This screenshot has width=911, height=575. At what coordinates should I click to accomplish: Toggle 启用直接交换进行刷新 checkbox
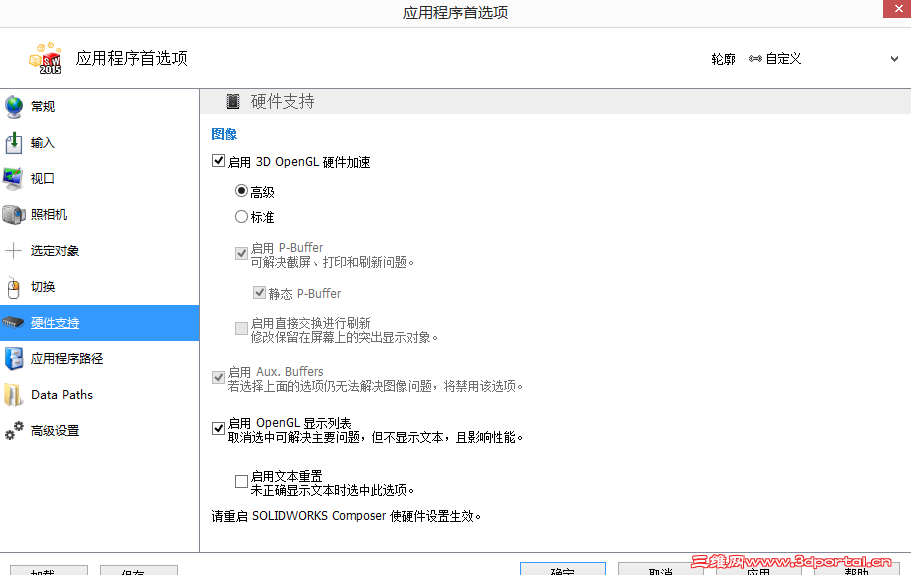241,329
